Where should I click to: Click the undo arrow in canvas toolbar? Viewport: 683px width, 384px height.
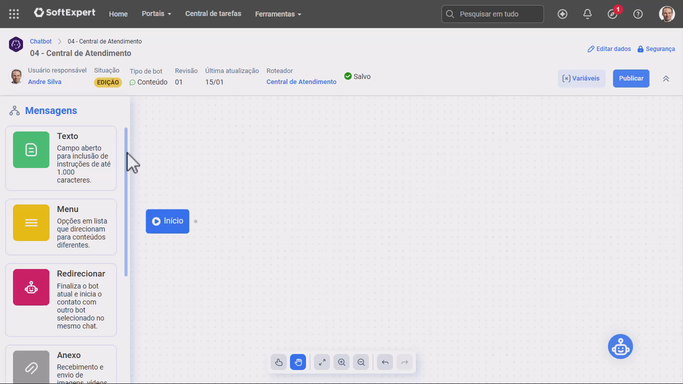coord(385,362)
